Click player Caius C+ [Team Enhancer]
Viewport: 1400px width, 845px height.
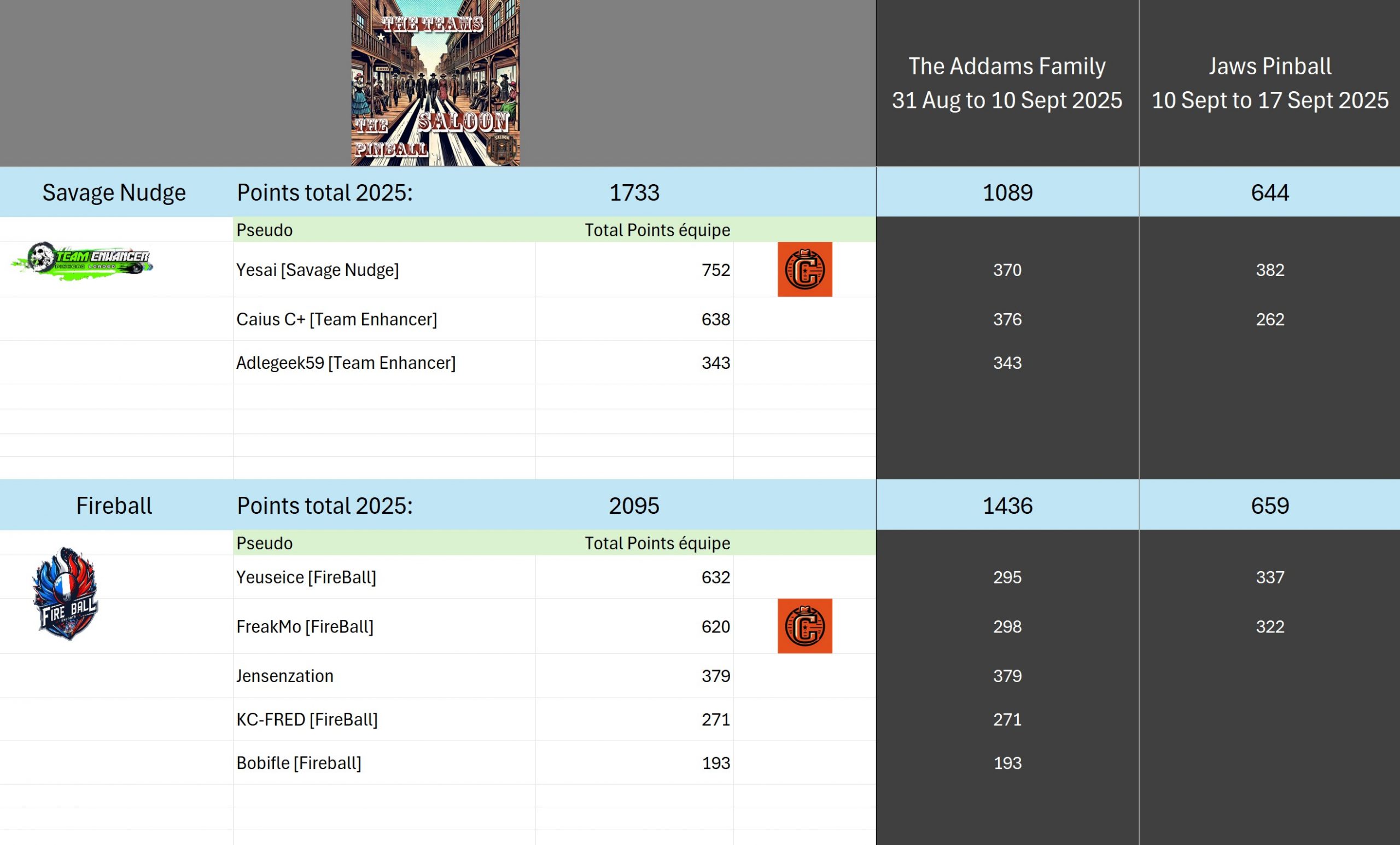337,319
